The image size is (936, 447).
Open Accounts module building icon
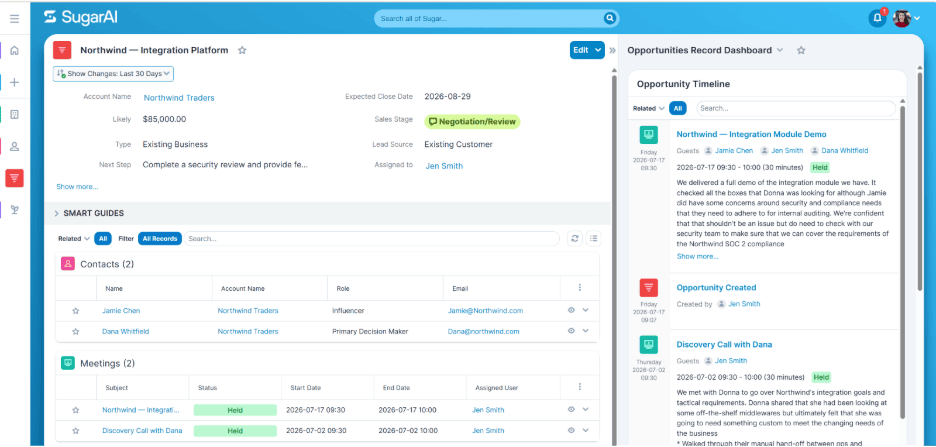[14, 114]
